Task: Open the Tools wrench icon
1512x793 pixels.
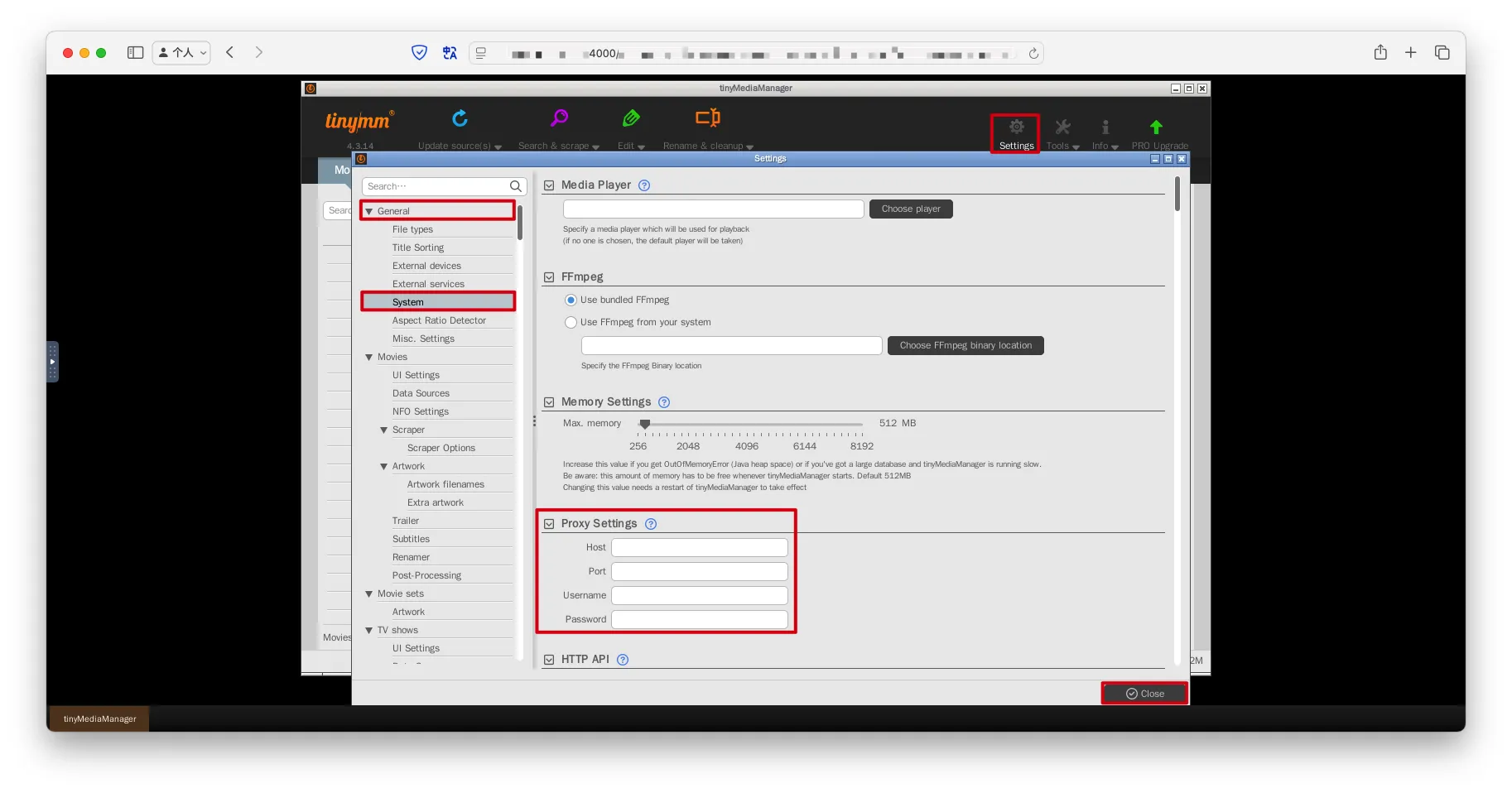Action: [1062, 127]
